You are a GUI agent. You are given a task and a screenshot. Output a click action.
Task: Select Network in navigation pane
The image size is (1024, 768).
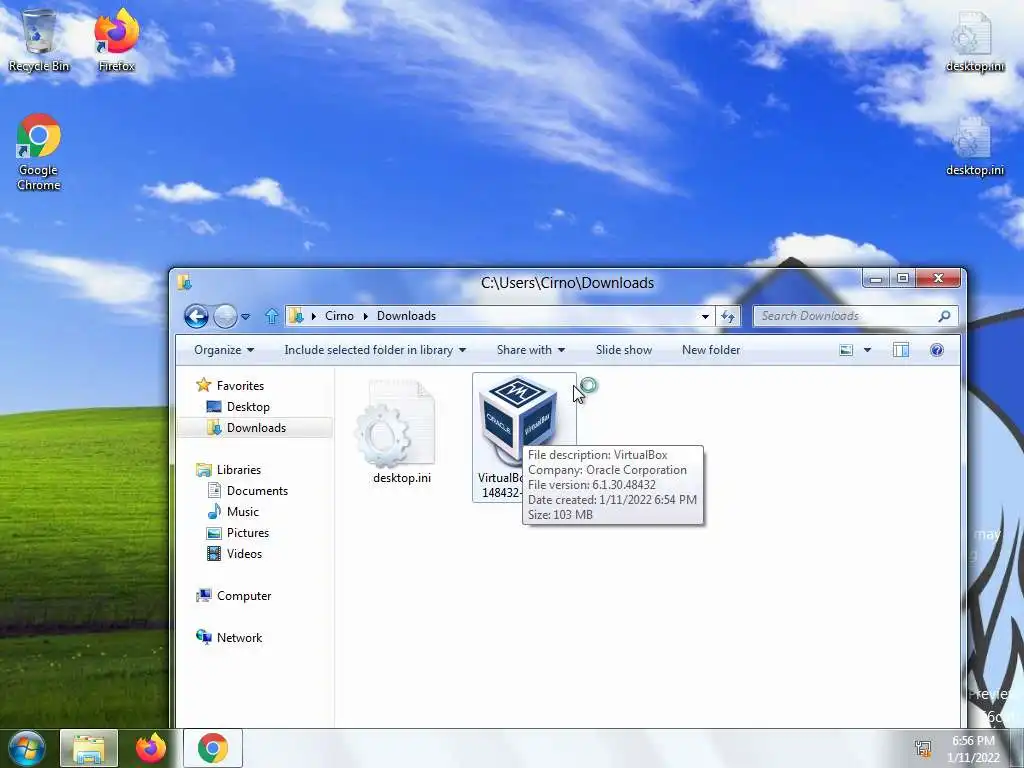(x=229, y=637)
